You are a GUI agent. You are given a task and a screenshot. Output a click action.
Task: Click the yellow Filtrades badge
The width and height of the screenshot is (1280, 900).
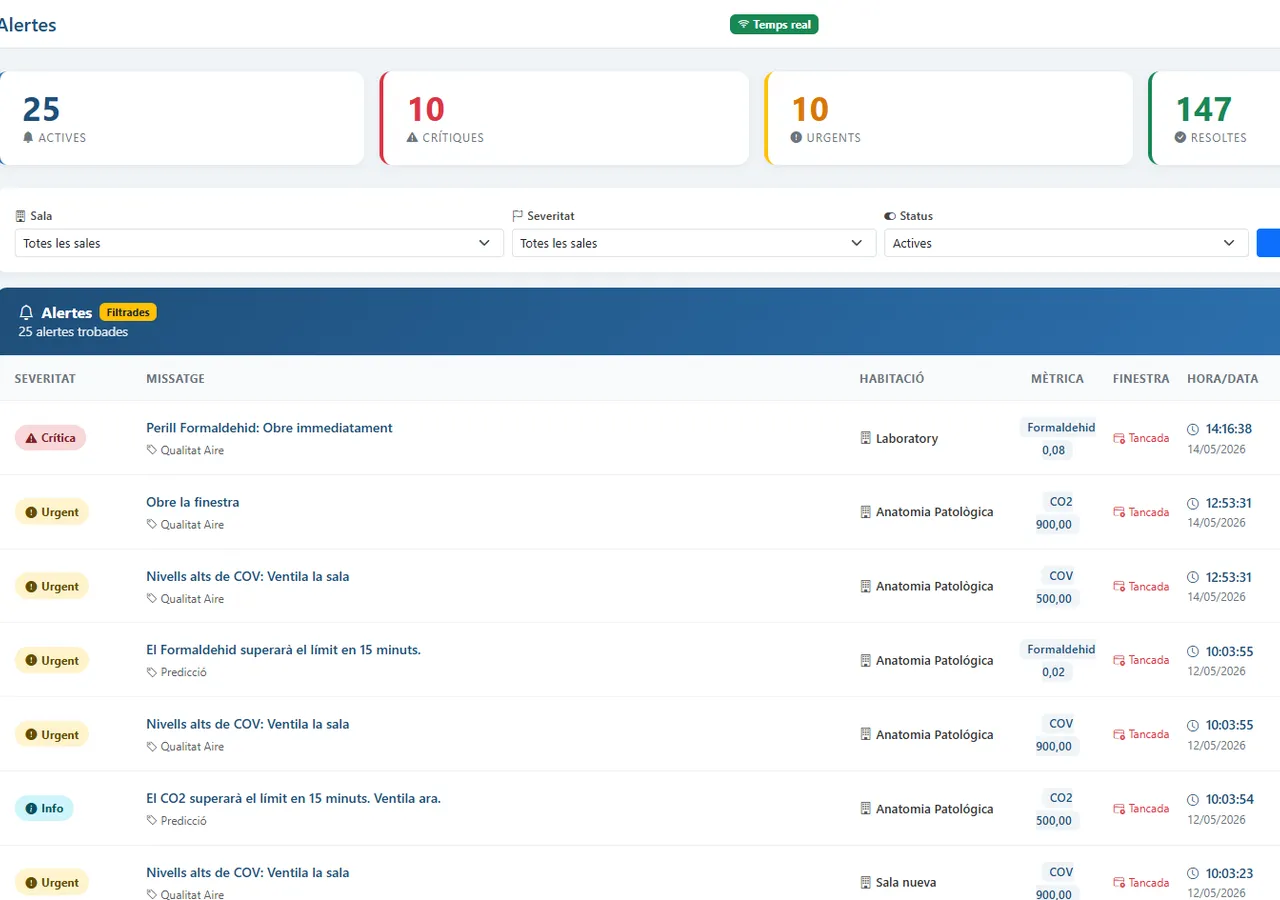tap(128, 312)
